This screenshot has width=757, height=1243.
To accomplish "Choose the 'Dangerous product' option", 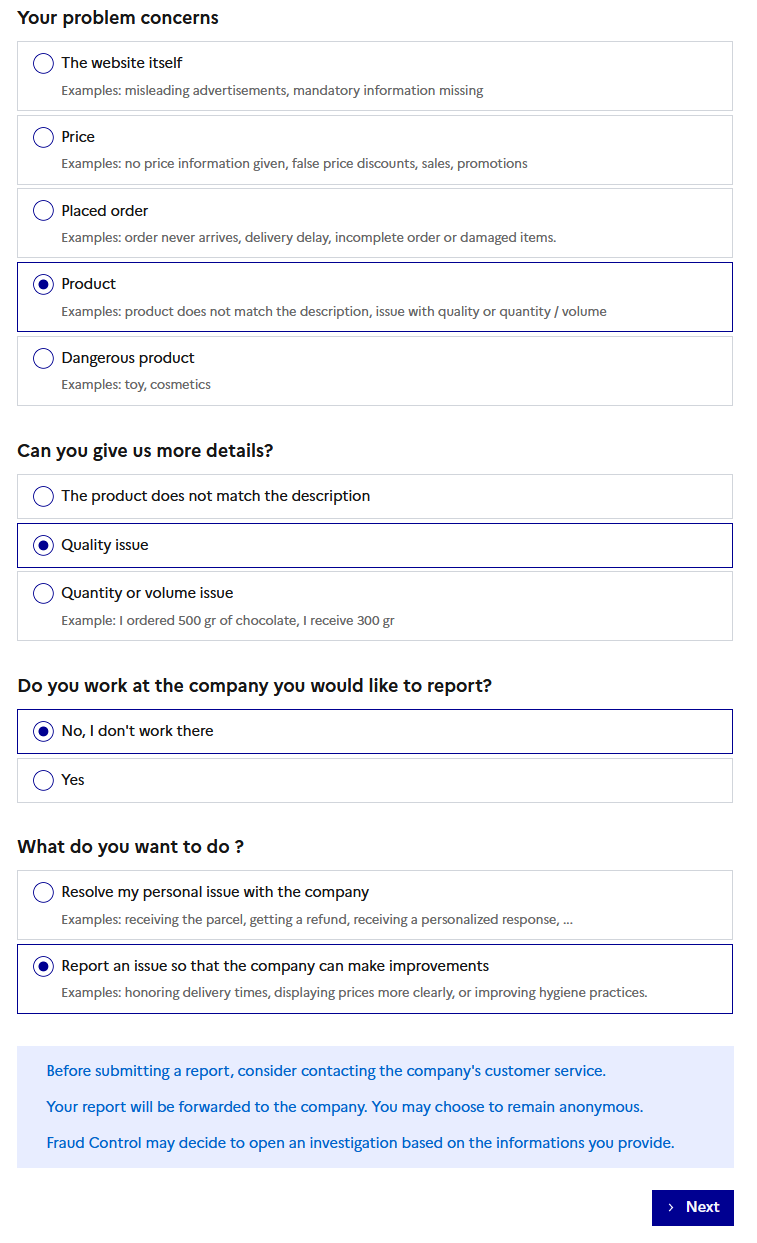I will click(x=43, y=358).
